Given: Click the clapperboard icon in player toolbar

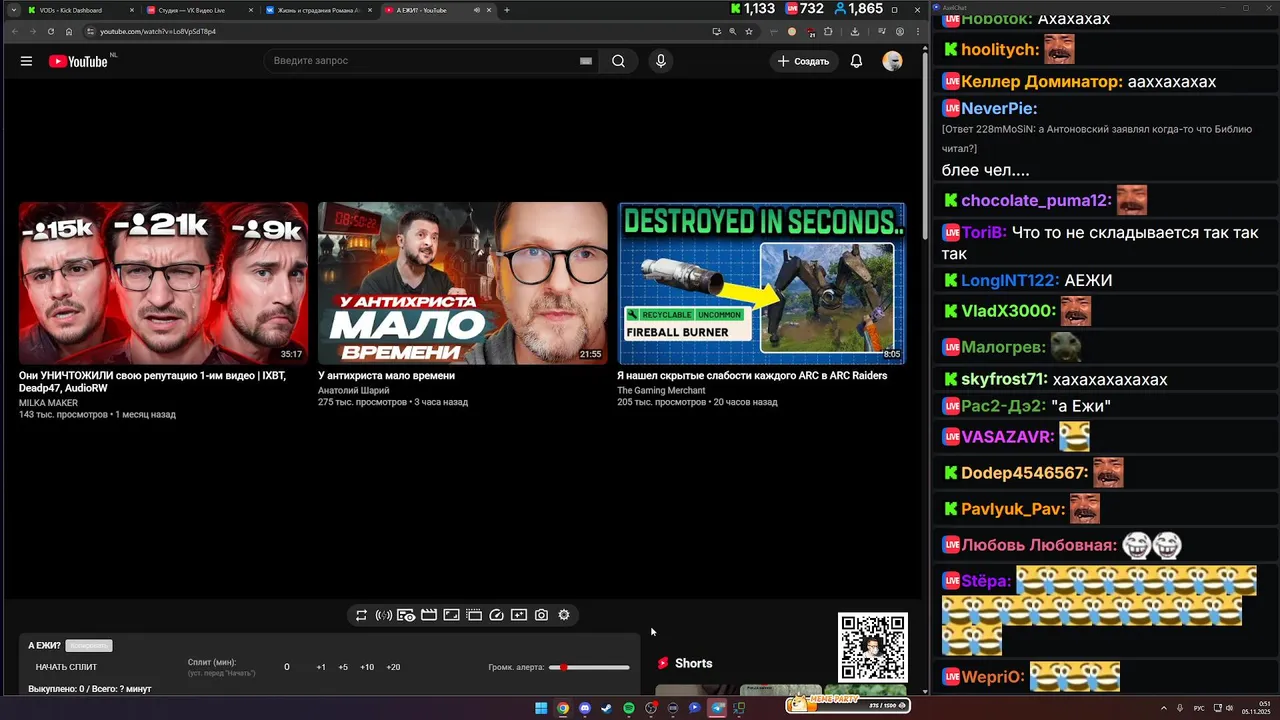Looking at the screenshot, I should pyautogui.click(x=429, y=615).
